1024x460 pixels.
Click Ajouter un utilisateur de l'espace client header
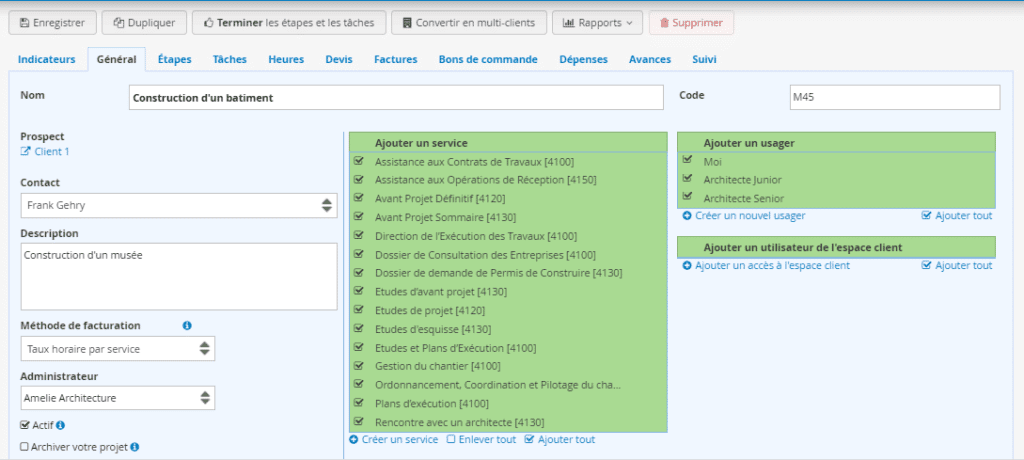tap(836, 248)
